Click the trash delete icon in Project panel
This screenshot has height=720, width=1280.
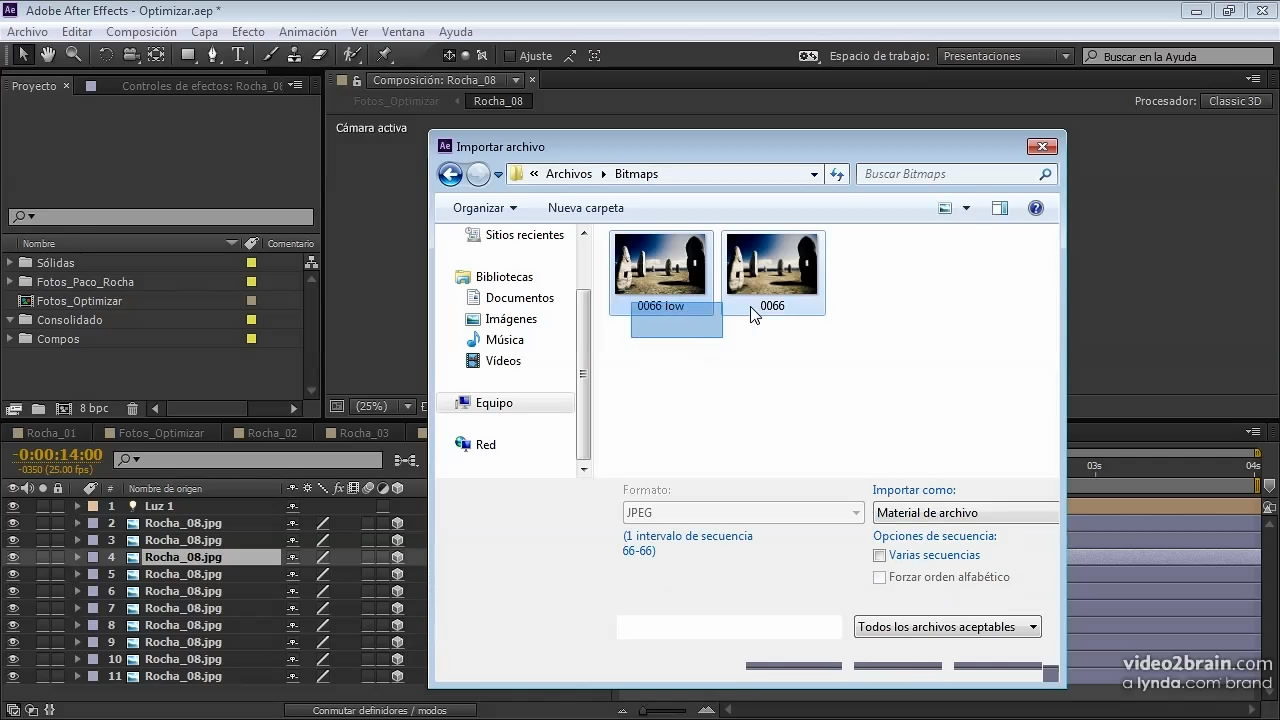132,408
